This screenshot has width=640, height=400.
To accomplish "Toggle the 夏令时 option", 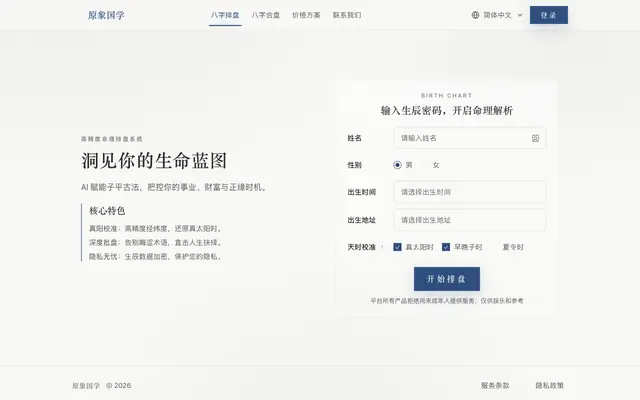I will [513, 247].
